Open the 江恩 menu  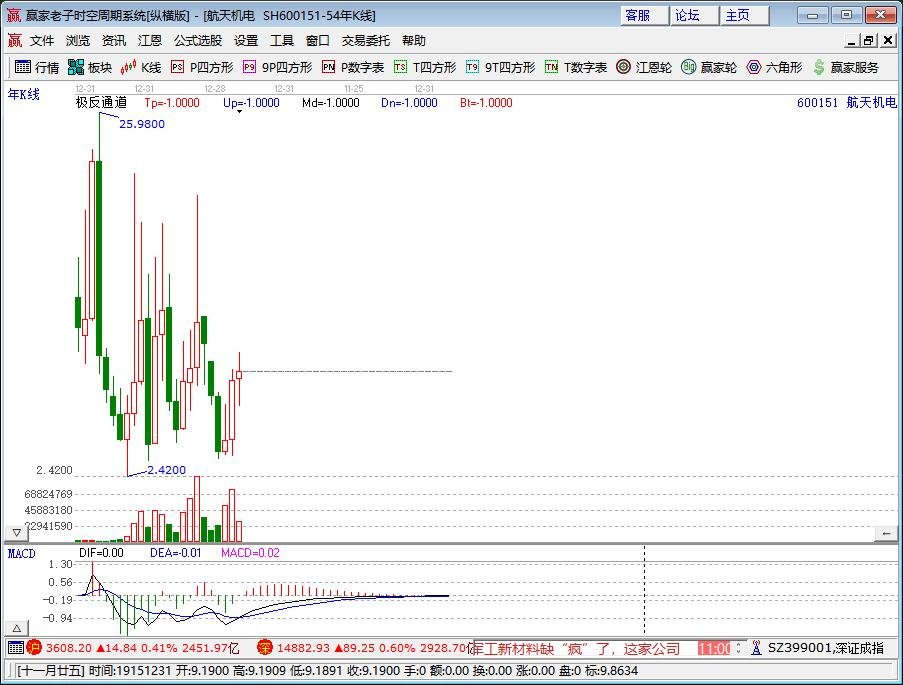150,40
